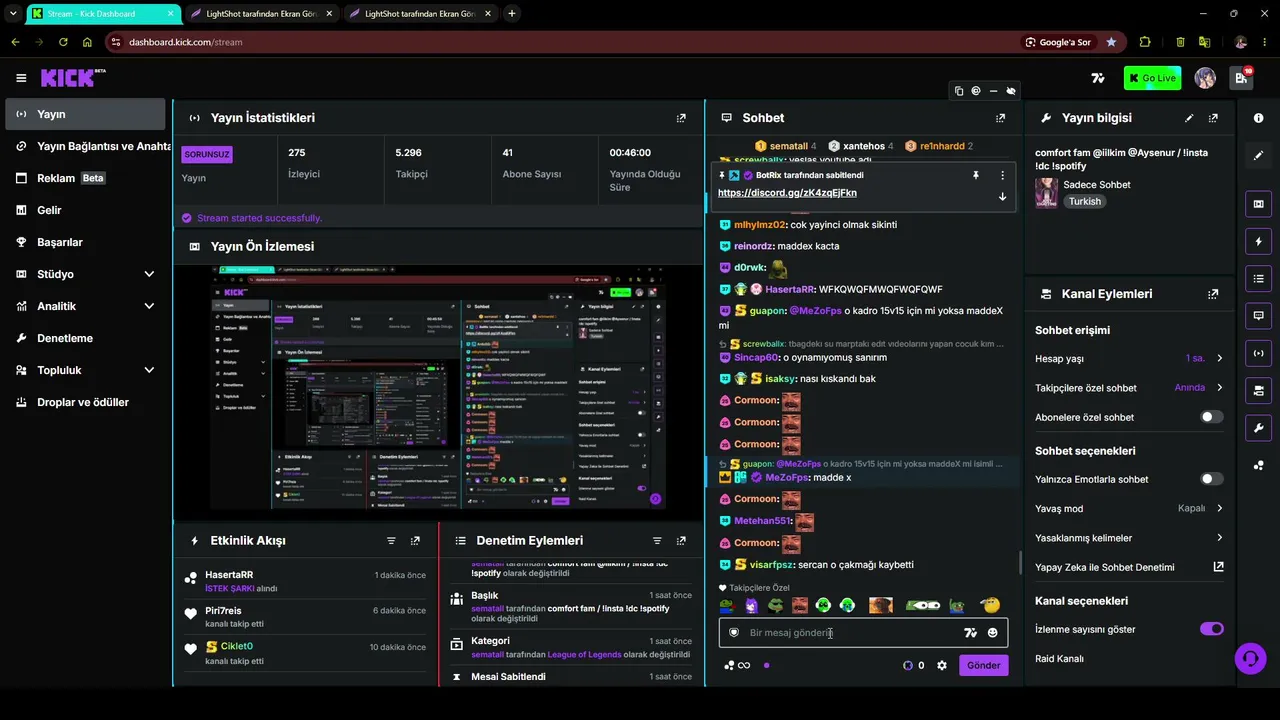Open new browser tab with plus
1280x720 pixels.
512,14
